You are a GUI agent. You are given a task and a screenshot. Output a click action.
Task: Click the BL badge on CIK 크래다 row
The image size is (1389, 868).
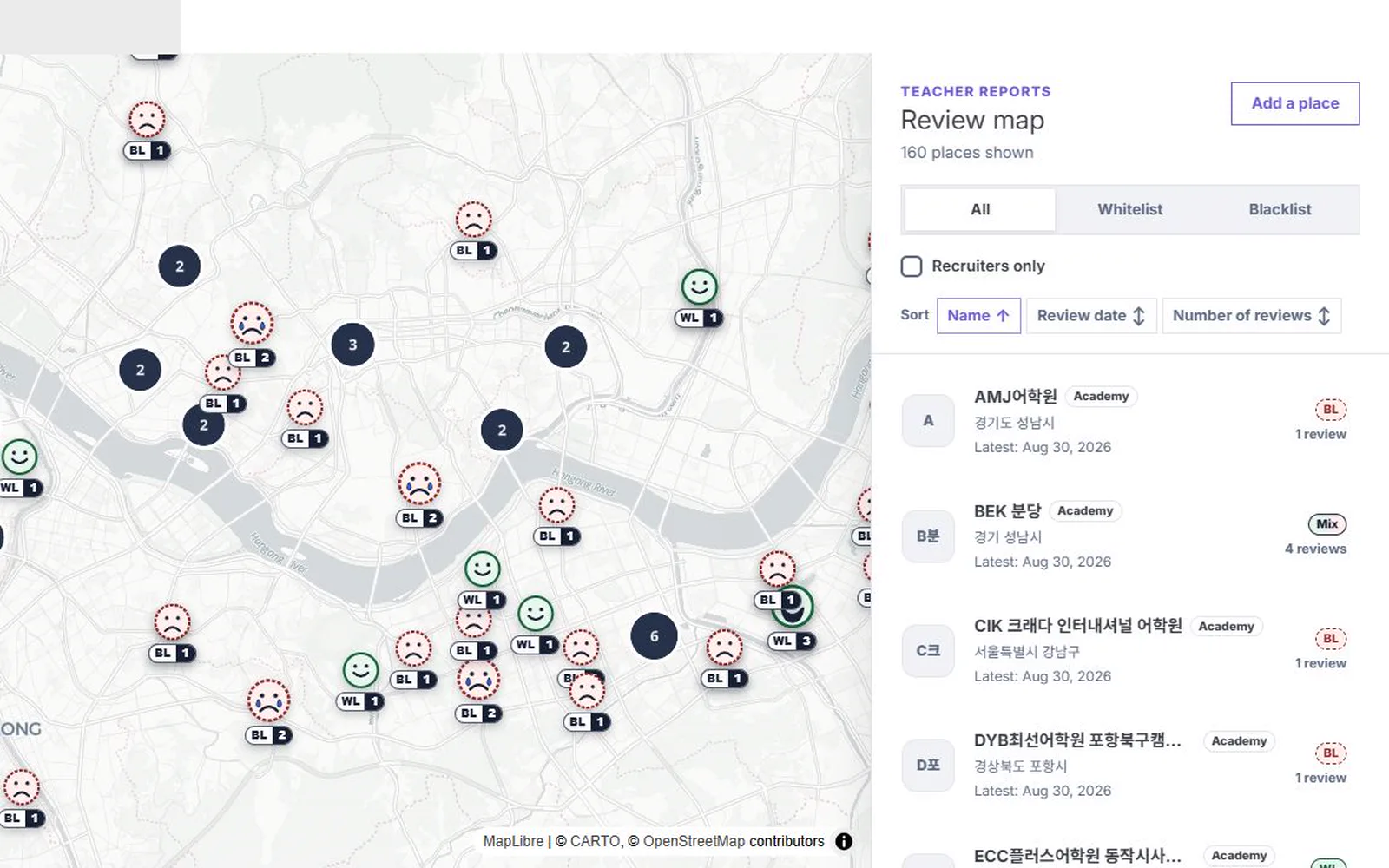click(1330, 639)
